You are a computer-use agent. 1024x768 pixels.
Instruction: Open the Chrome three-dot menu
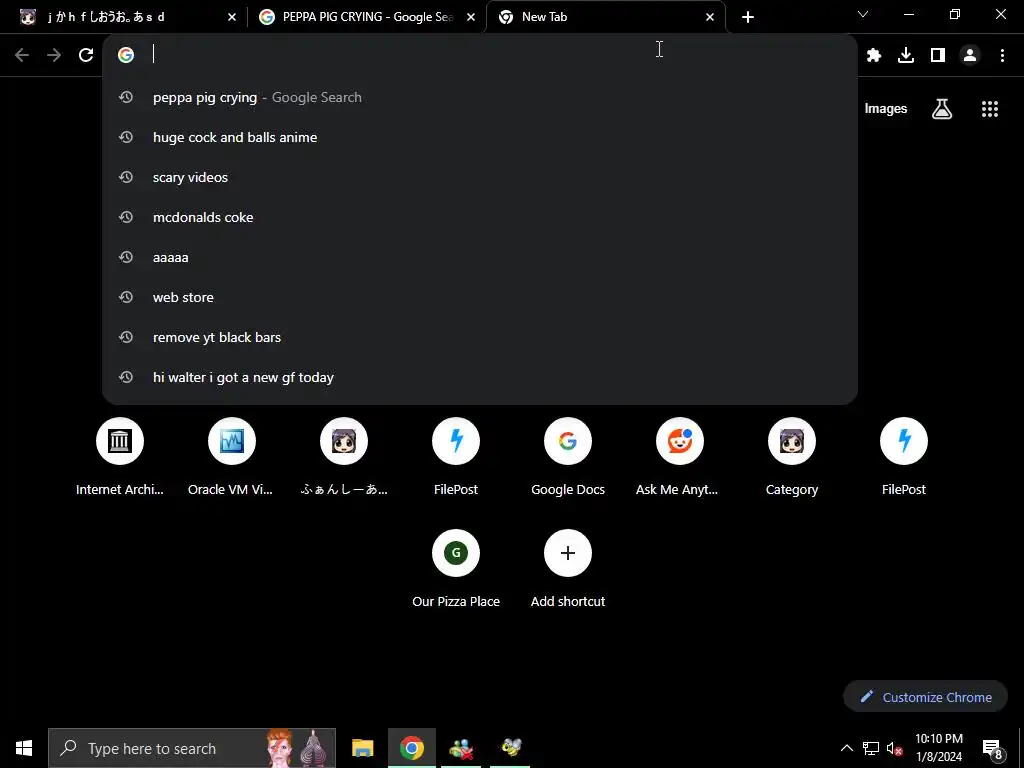[1002, 56]
